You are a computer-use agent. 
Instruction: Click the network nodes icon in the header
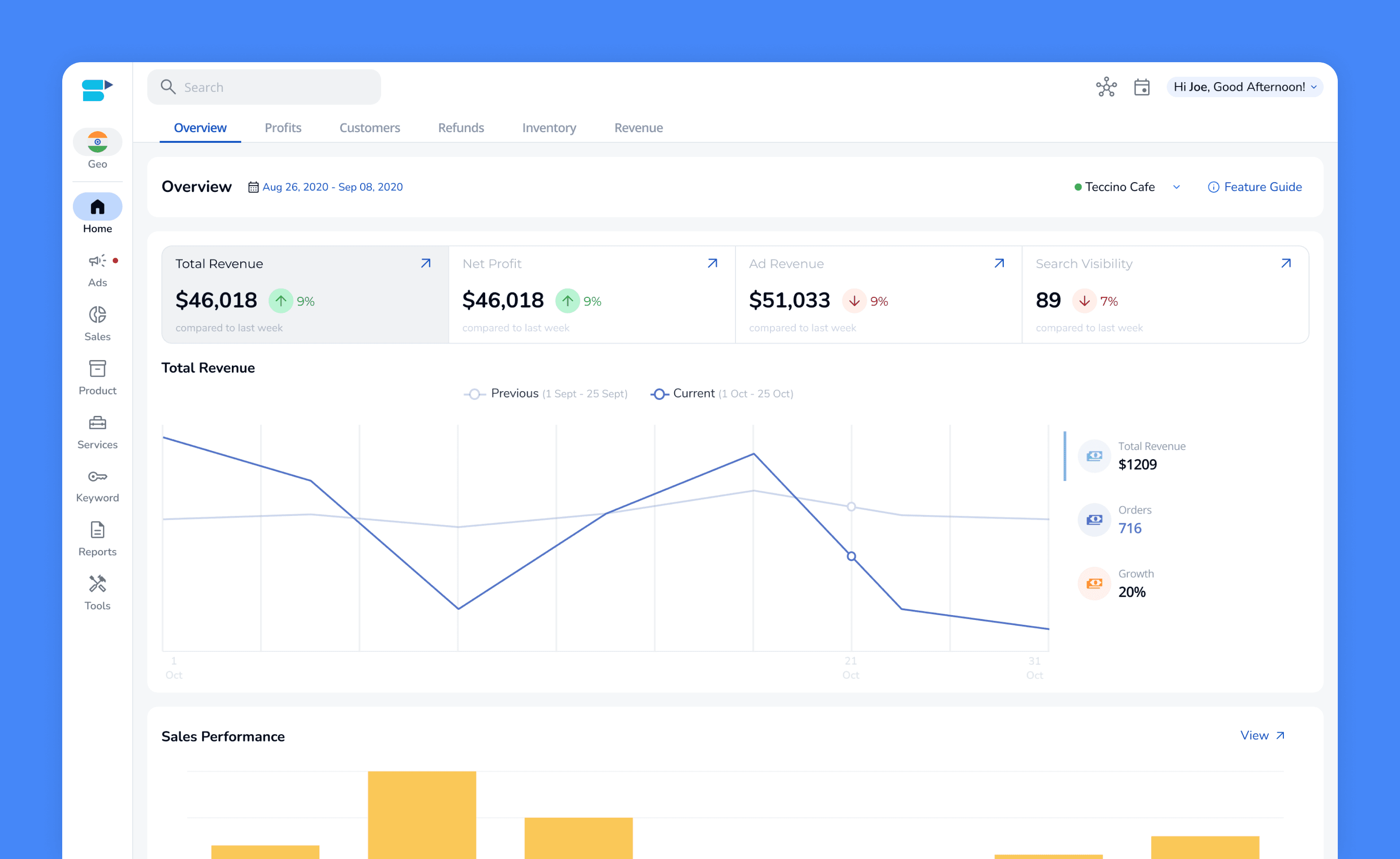pyautogui.click(x=1106, y=87)
